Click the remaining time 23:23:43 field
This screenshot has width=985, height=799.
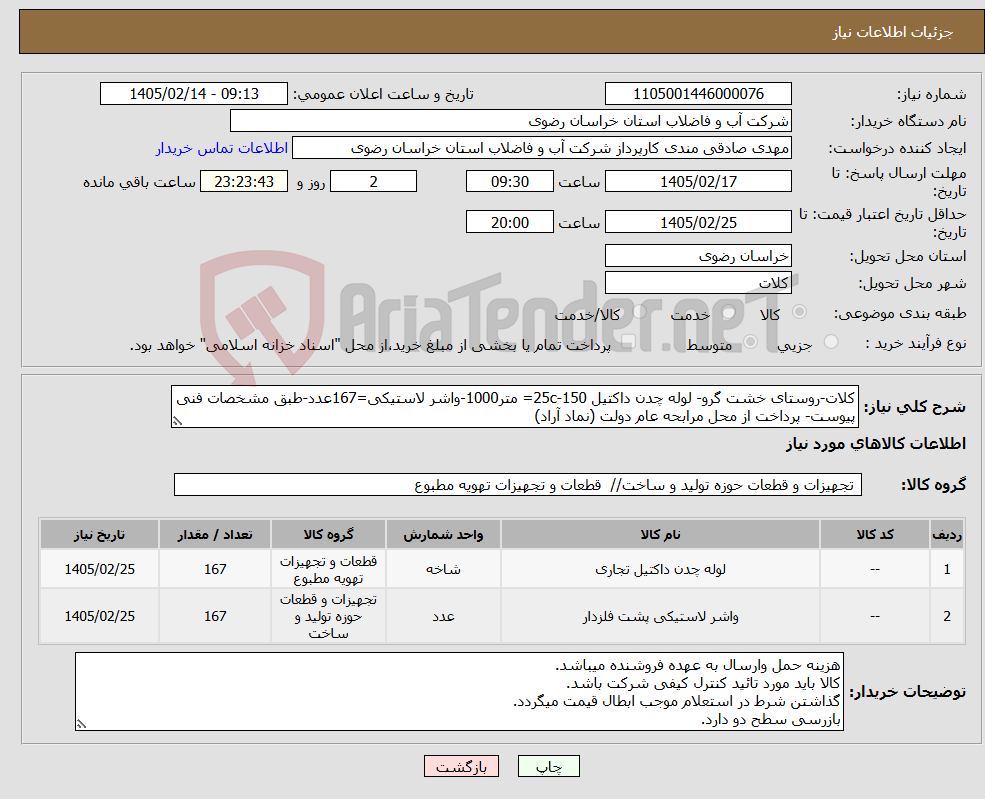point(244,182)
